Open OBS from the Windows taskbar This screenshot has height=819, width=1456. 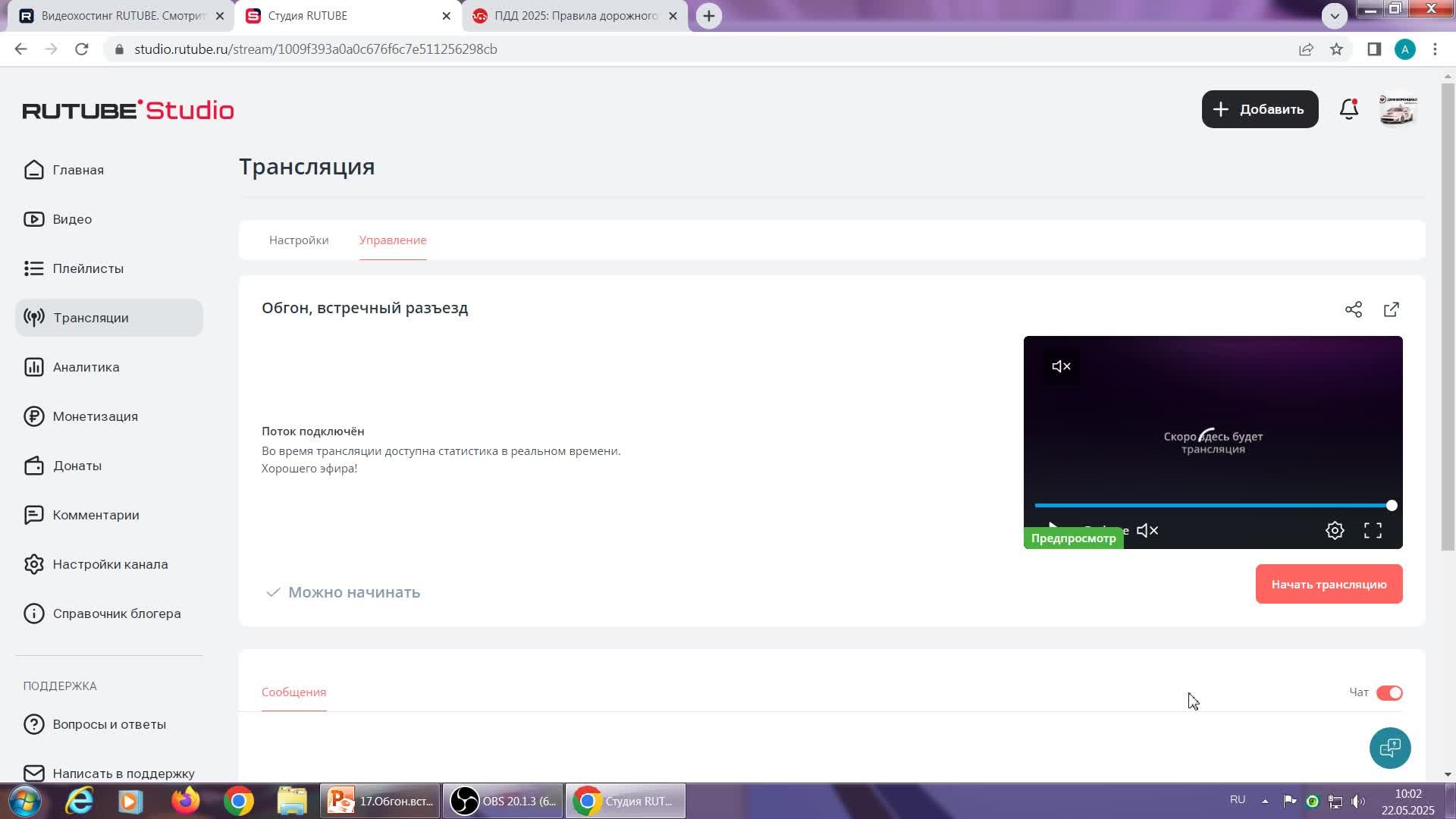coord(503,801)
